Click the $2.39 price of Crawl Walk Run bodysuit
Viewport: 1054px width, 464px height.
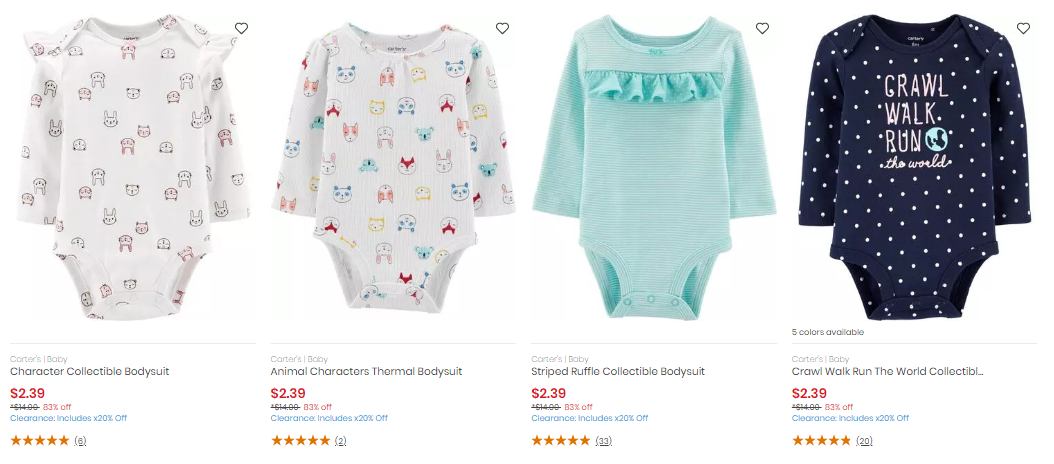point(809,393)
